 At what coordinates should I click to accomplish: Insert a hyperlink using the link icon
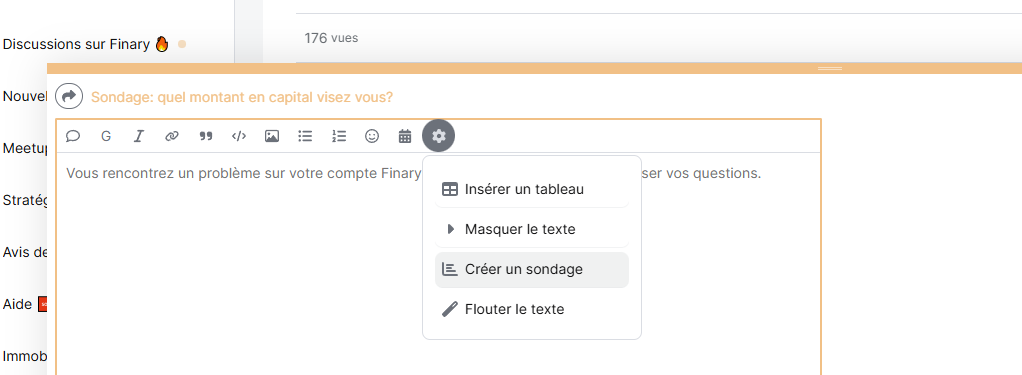[172, 136]
